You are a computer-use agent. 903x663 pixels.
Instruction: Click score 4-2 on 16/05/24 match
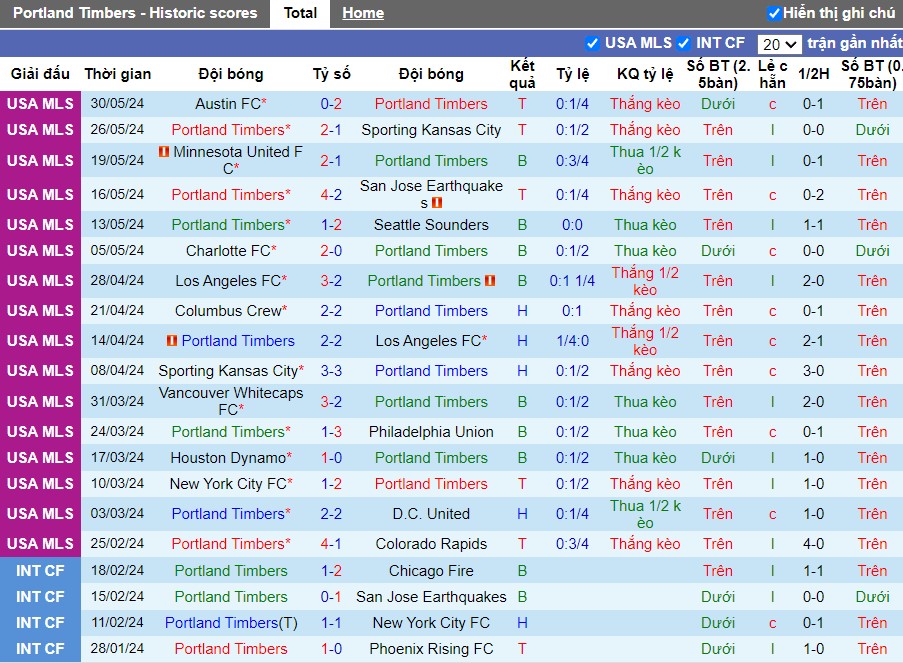pyautogui.click(x=331, y=195)
